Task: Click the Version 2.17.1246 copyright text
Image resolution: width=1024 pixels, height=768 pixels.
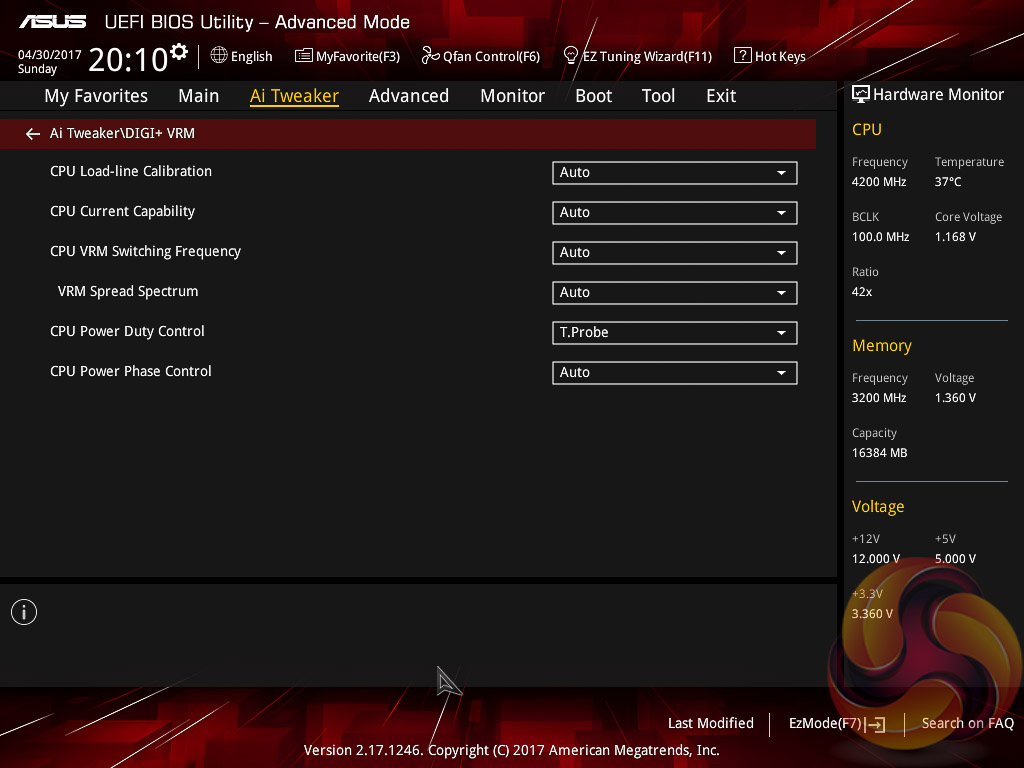Action: tap(511, 750)
